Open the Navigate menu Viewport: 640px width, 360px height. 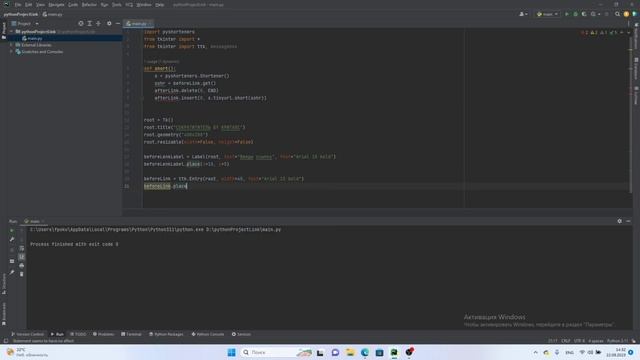[x=56, y=5]
